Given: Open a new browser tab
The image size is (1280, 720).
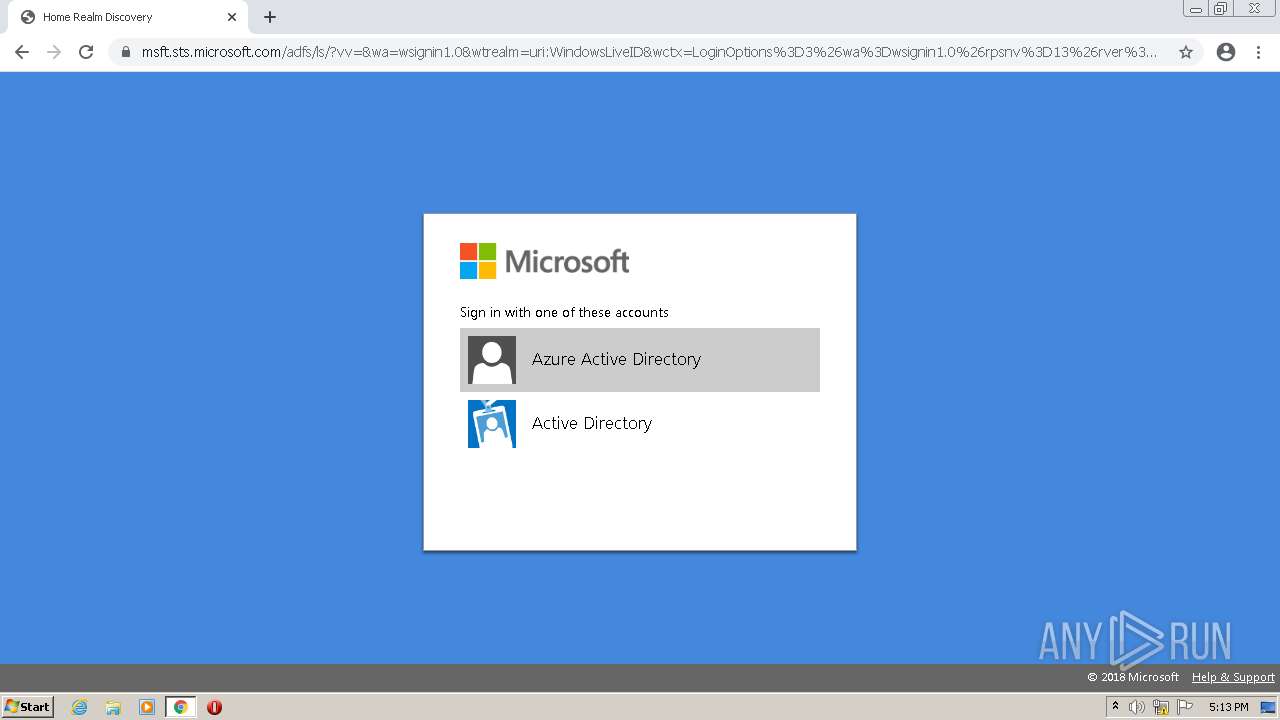Looking at the screenshot, I should point(270,17).
